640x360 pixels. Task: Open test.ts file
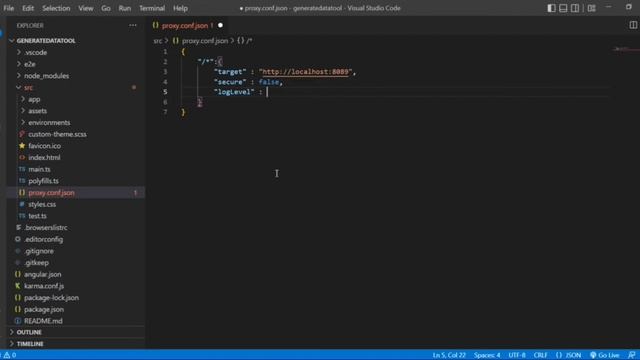click(37, 216)
